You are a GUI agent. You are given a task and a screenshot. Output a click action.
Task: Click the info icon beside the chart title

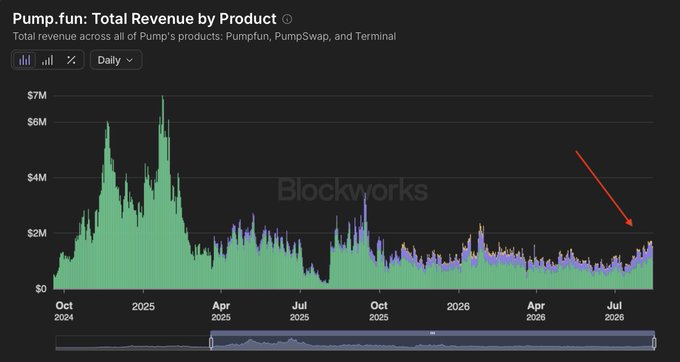pyautogui.click(x=287, y=19)
